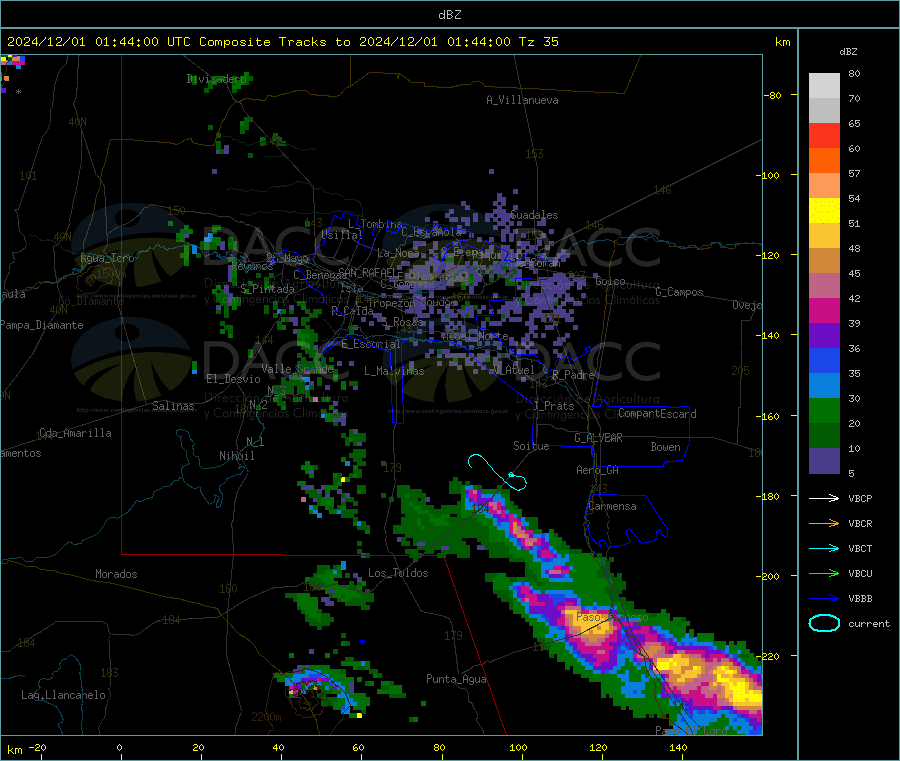Click the -200 km tick on the right axis
The height and width of the screenshot is (761, 900).
pyautogui.click(x=767, y=576)
